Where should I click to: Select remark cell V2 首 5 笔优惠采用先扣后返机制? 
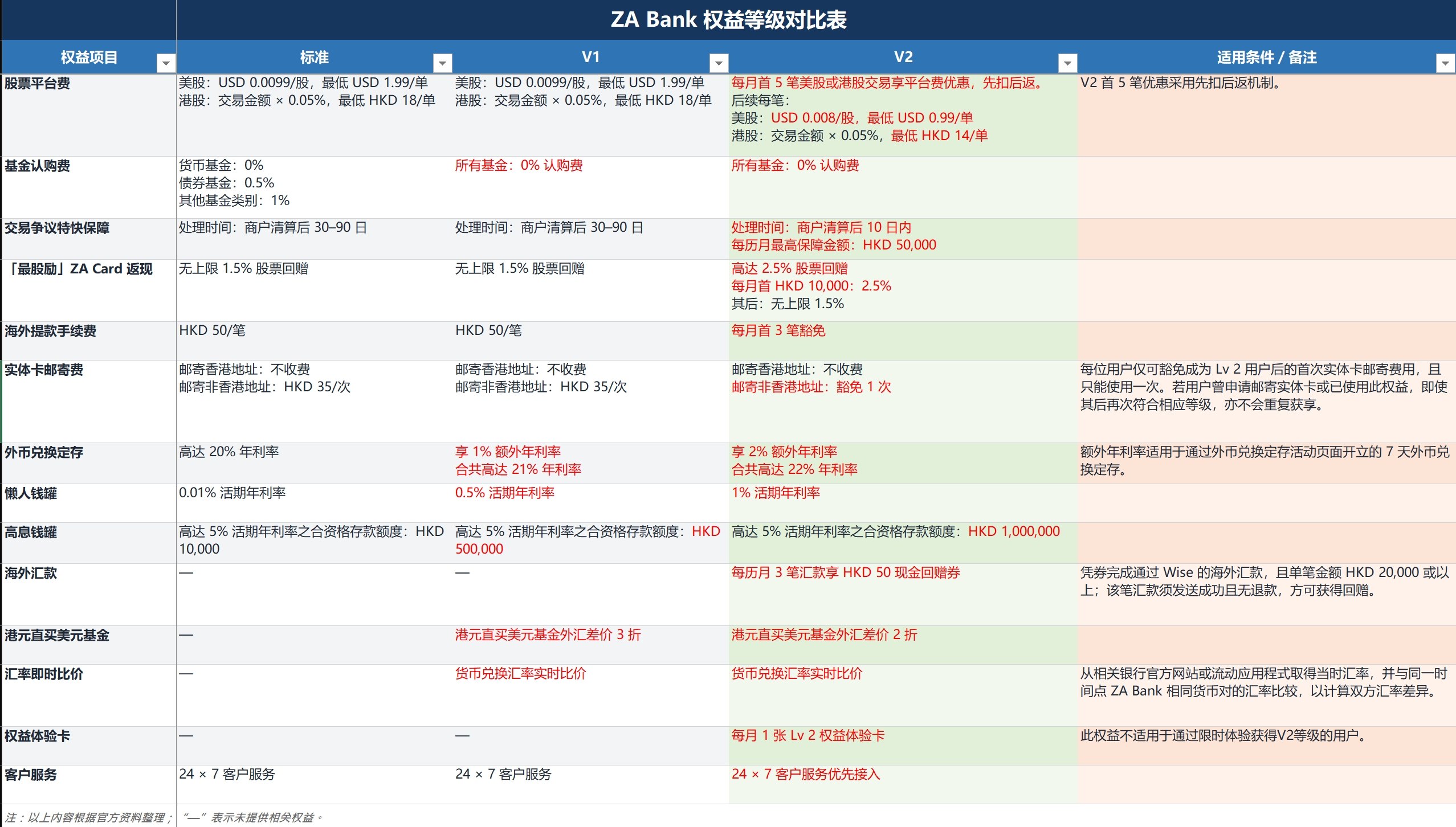click(x=1266, y=115)
